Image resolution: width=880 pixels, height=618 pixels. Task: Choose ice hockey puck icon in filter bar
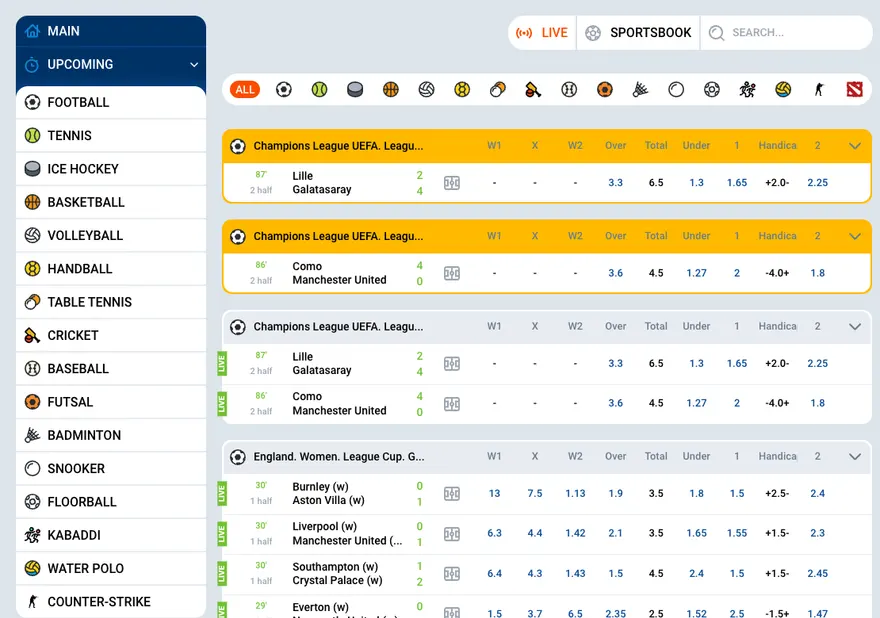click(355, 89)
